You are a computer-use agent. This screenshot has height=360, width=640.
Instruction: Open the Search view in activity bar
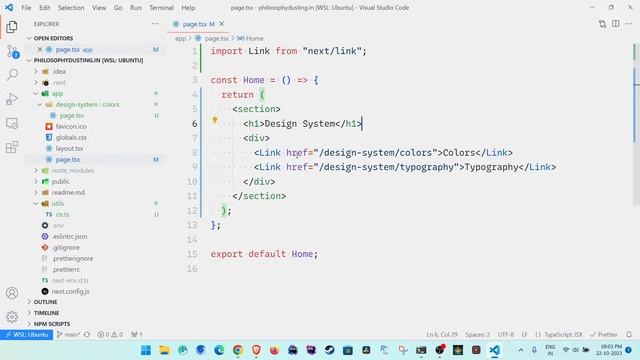(x=12, y=75)
